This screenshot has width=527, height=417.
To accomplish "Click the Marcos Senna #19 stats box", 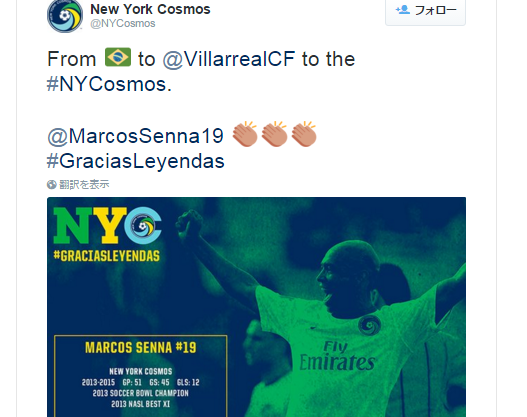I will [140, 376].
